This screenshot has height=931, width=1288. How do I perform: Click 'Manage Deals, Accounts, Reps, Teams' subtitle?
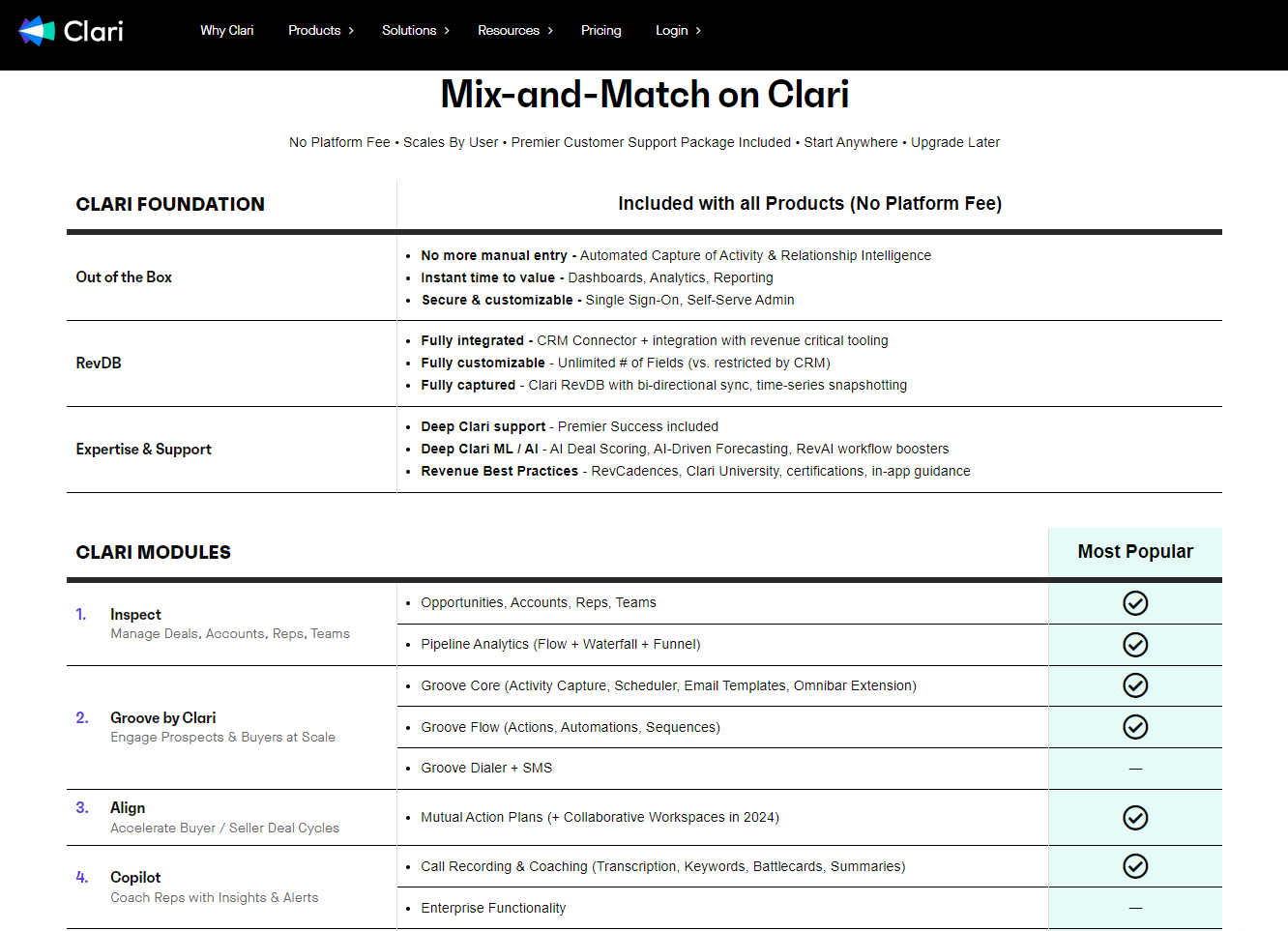pos(230,634)
